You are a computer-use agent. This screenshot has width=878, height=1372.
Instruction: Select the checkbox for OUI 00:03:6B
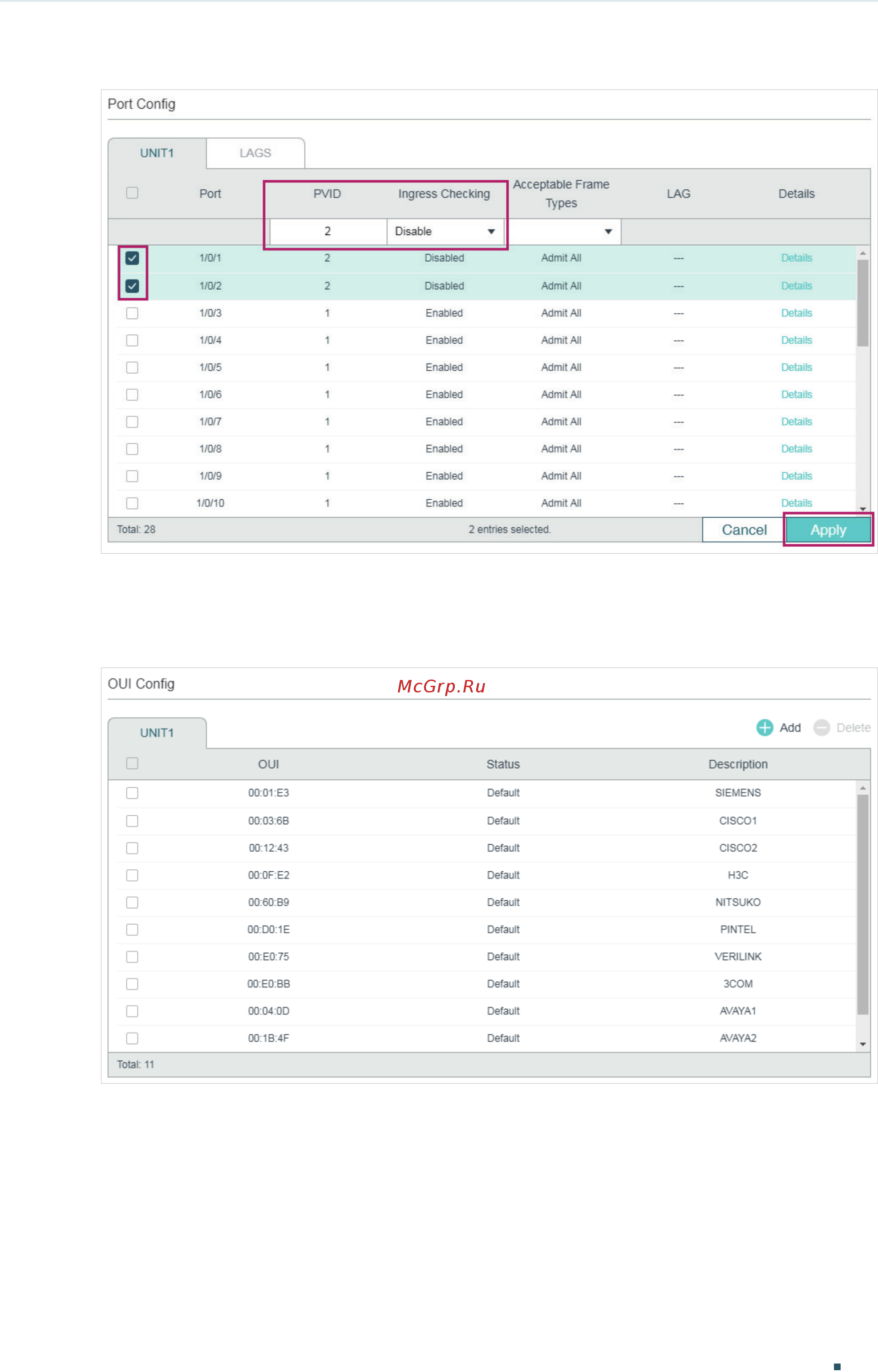tap(132, 822)
